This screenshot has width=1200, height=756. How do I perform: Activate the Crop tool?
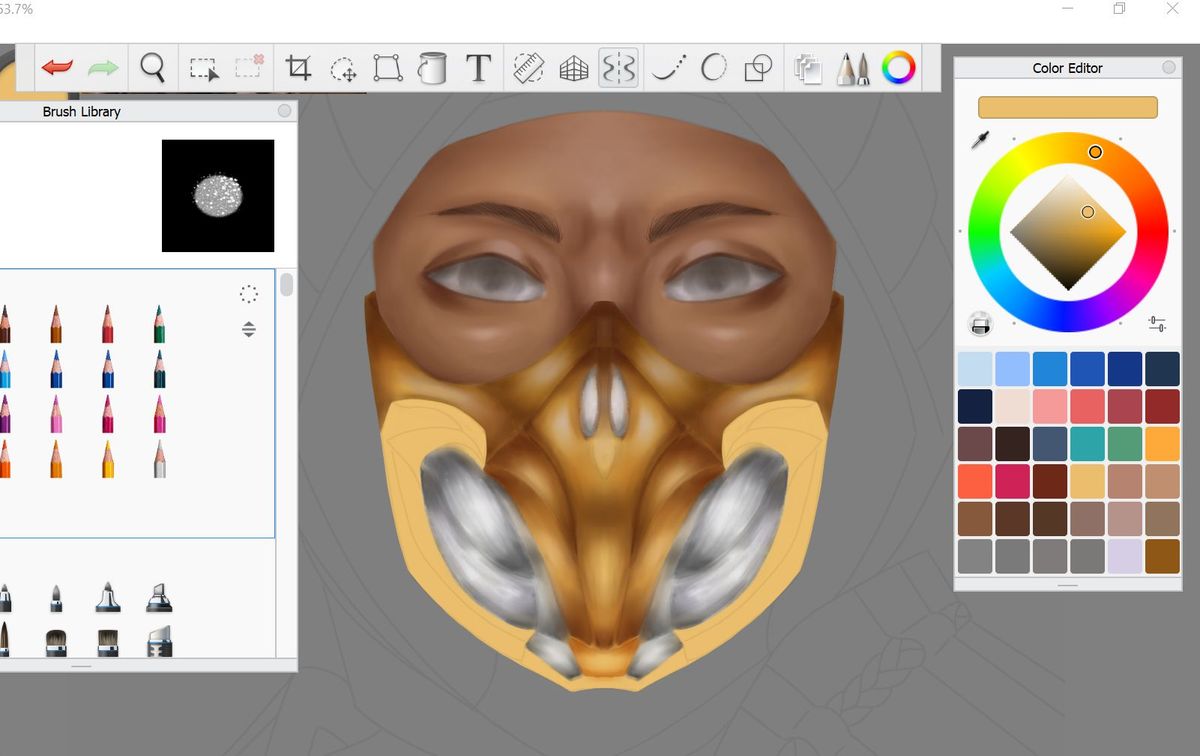(298, 68)
